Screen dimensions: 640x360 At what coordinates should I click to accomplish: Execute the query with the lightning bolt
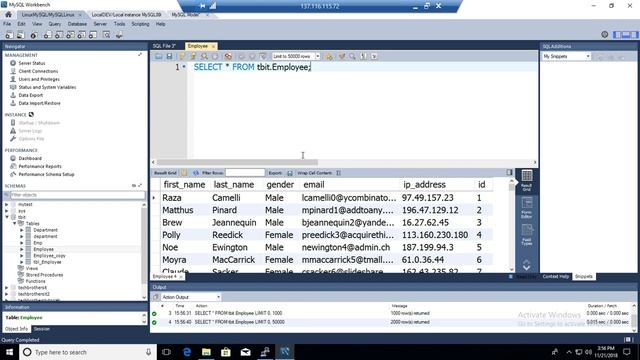pyautogui.click(x=182, y=56)
